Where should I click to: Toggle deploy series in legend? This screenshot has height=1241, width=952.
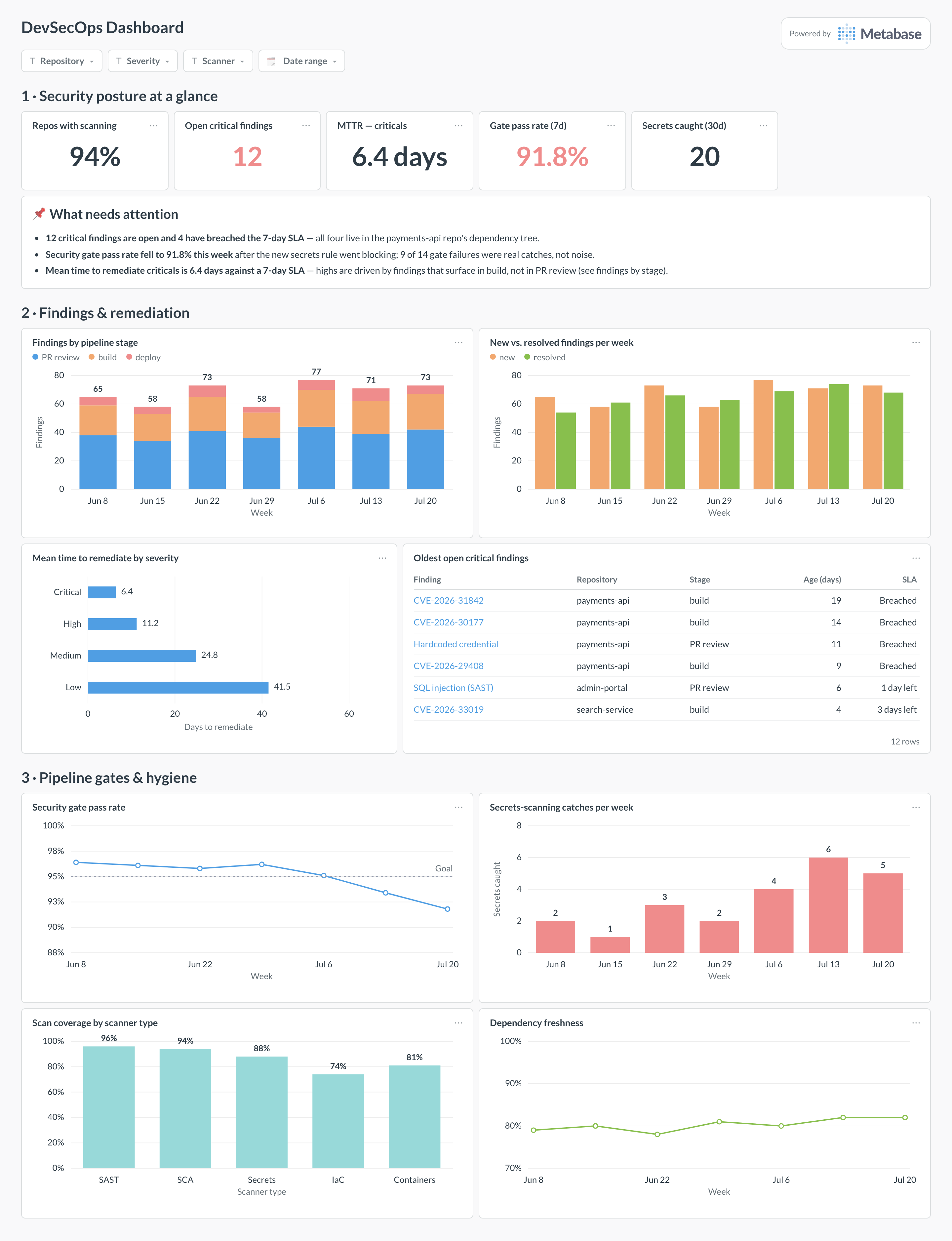[x=143, y=358]
